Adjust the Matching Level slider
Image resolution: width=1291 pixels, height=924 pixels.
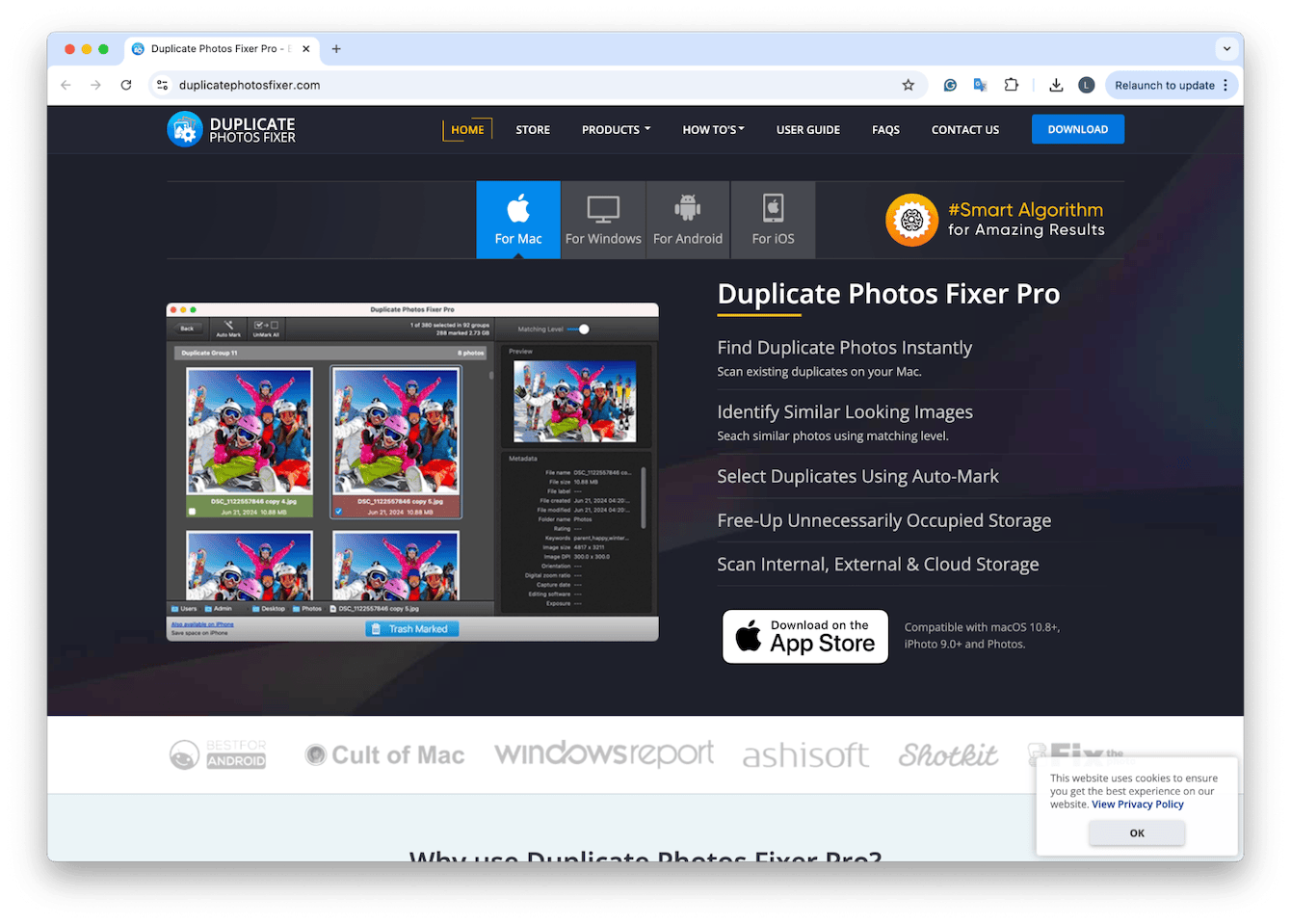pos(584,330)
